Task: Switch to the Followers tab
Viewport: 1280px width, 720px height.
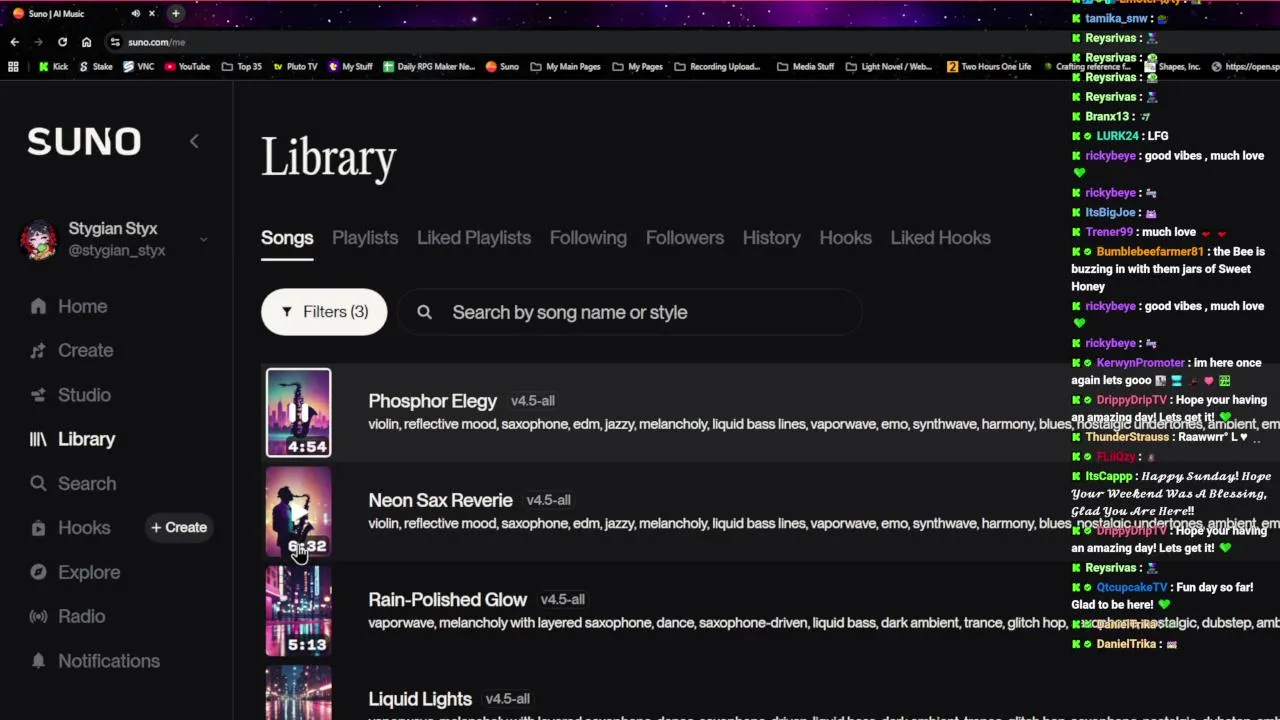Action: (x=685, y=238)
